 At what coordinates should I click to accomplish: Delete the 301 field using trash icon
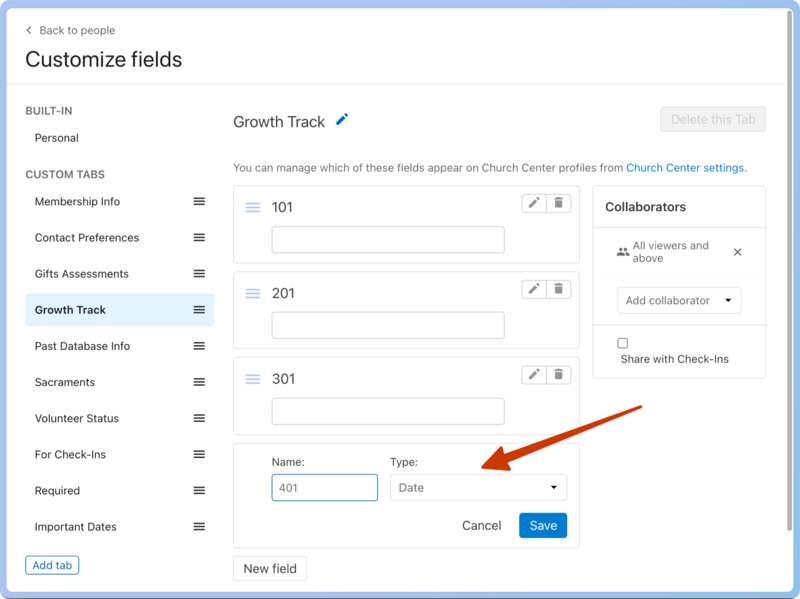point(559,375)
